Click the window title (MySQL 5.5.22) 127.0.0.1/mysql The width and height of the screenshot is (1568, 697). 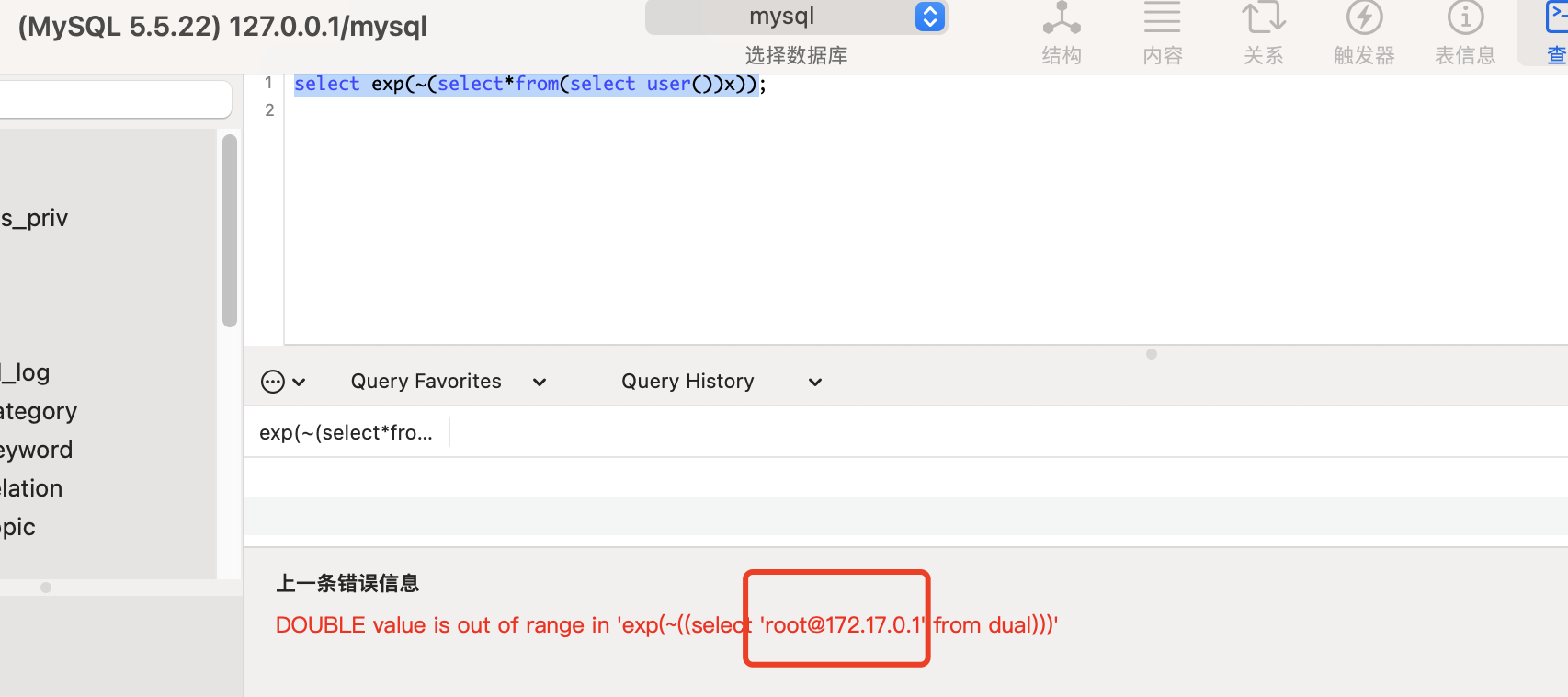pos(222,27)
